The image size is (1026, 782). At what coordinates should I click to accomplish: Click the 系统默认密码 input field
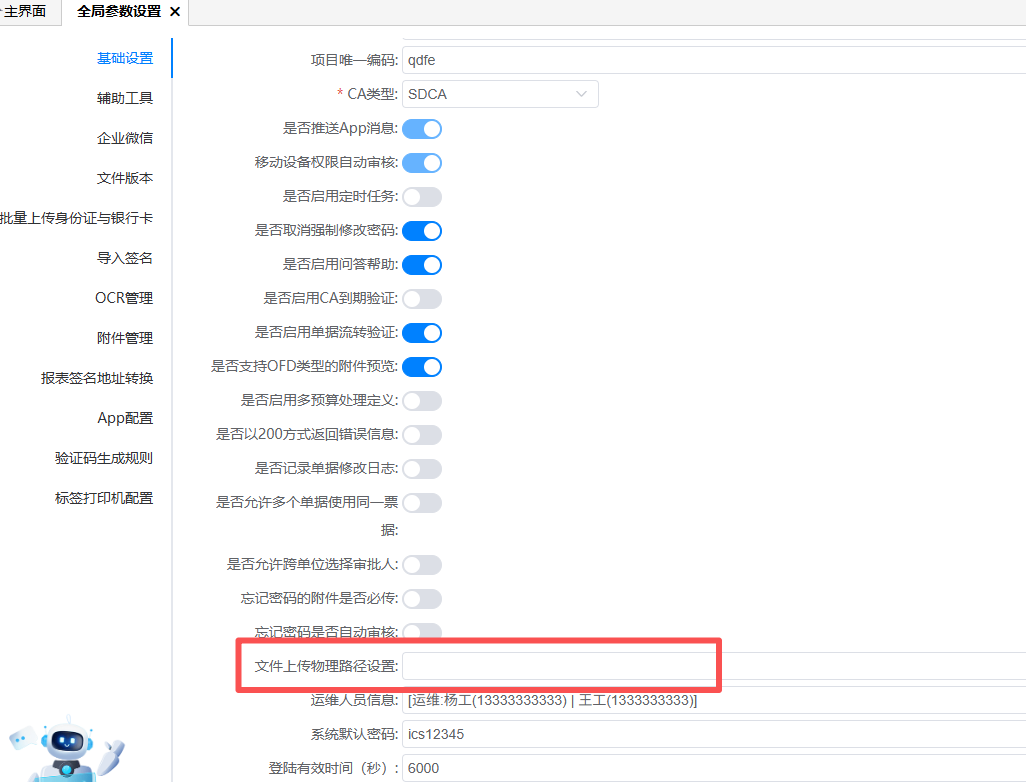pyautogui.click(x=714, y=734)
